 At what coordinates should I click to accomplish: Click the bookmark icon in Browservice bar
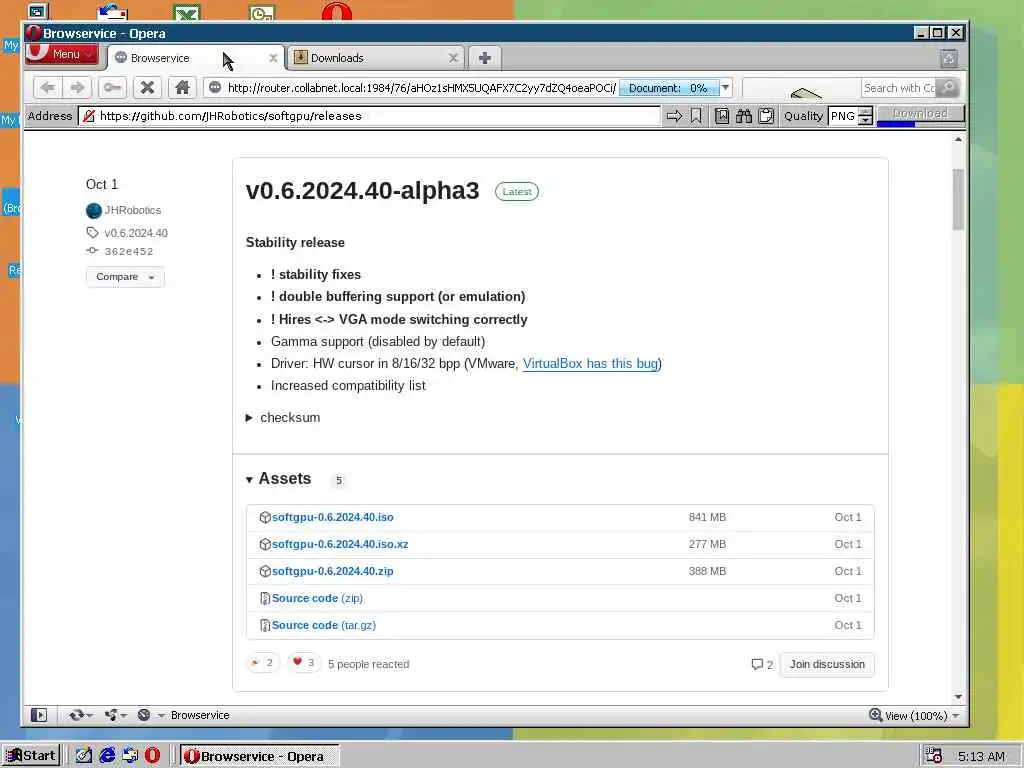[696, 116]
